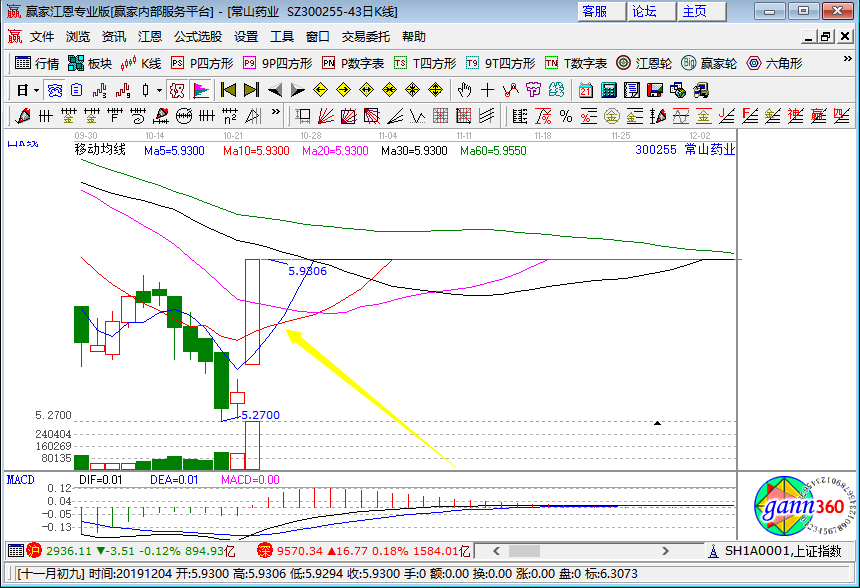Select the purple step chart 3 icon

(x=100, y=90)
